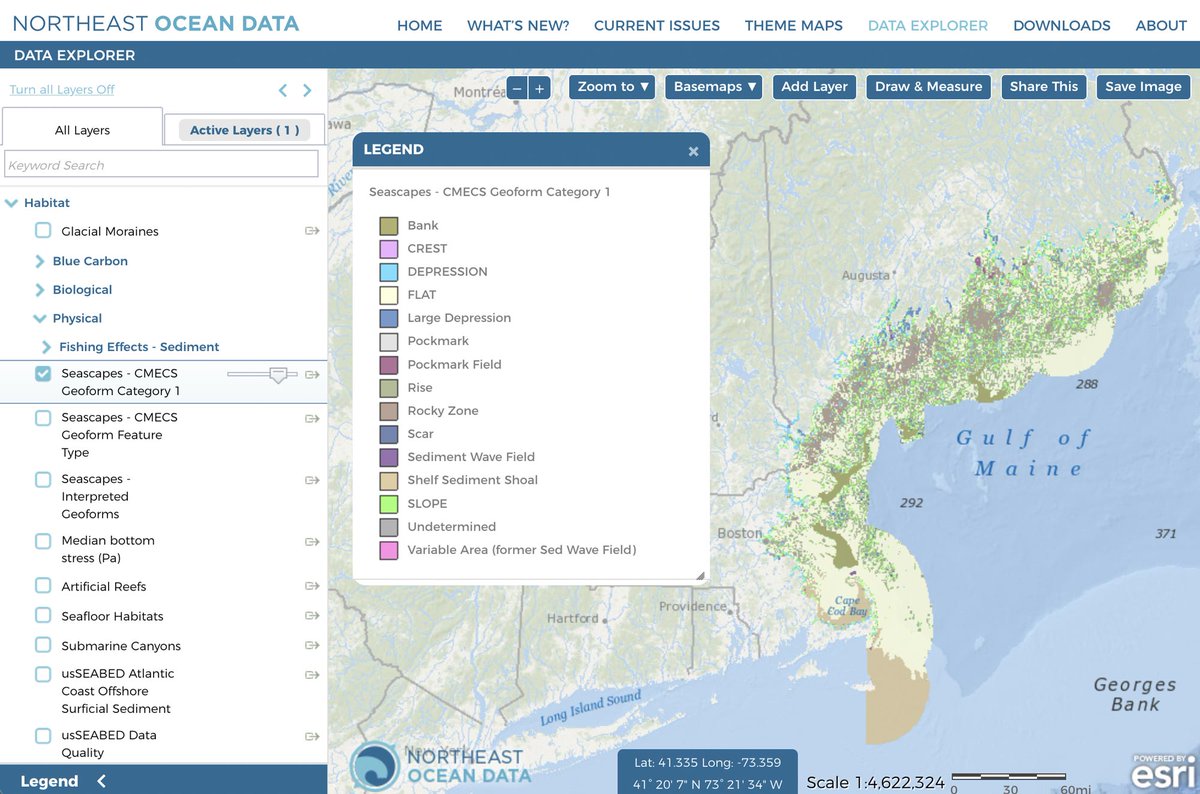Open Draw & Measure tools

coord(928,87)
